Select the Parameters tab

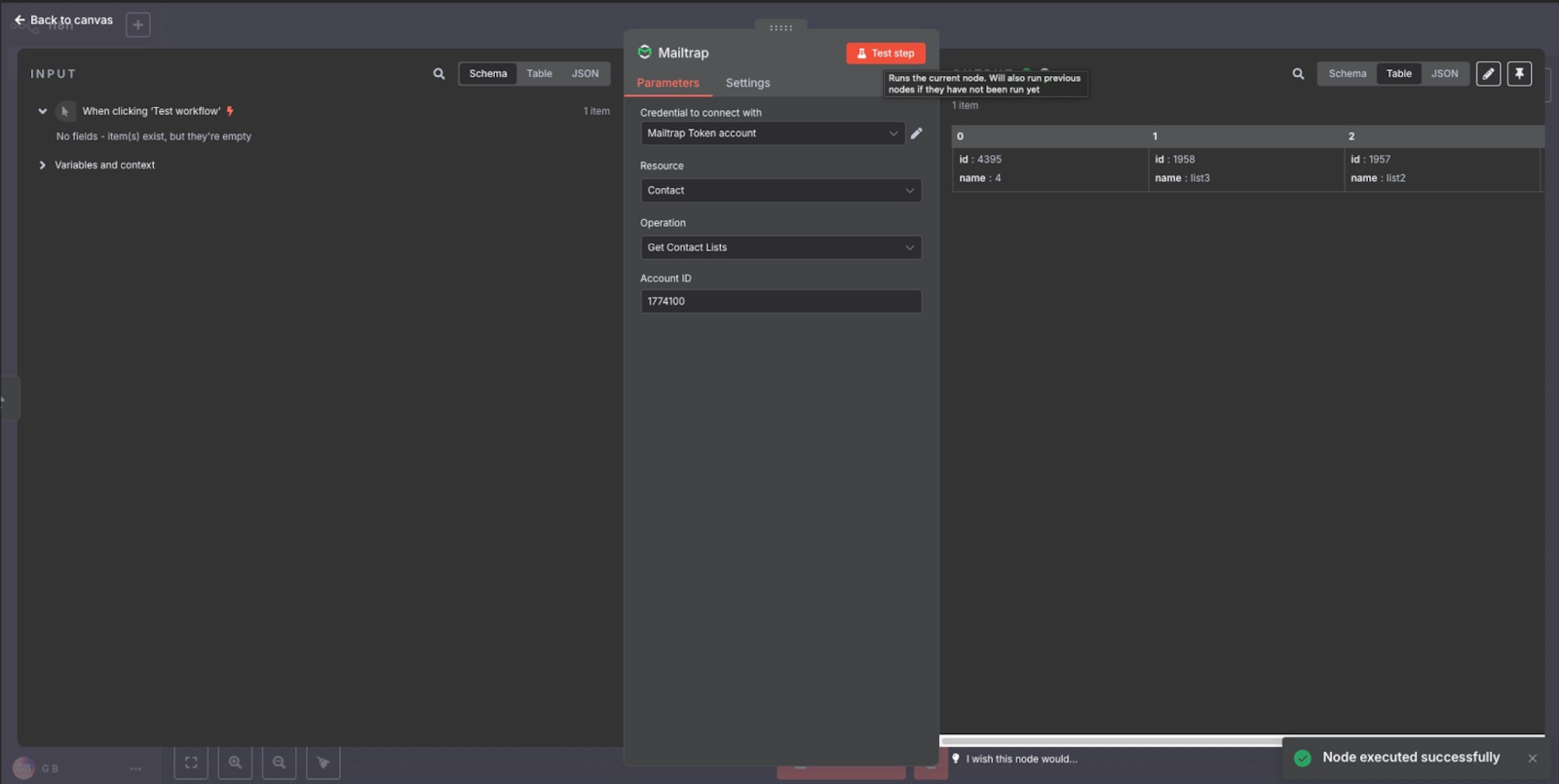click(667, 84)
